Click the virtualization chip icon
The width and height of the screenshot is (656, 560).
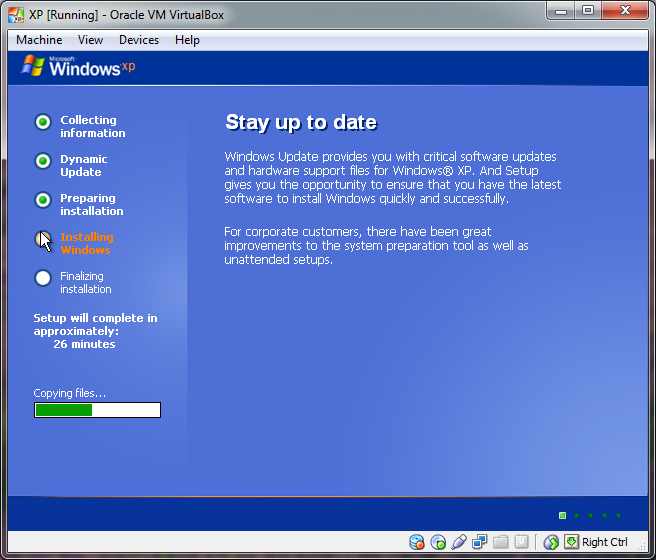coord(521,542)
